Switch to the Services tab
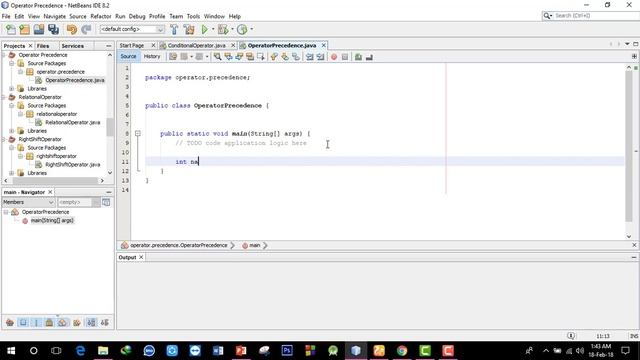 pos(73,46)
